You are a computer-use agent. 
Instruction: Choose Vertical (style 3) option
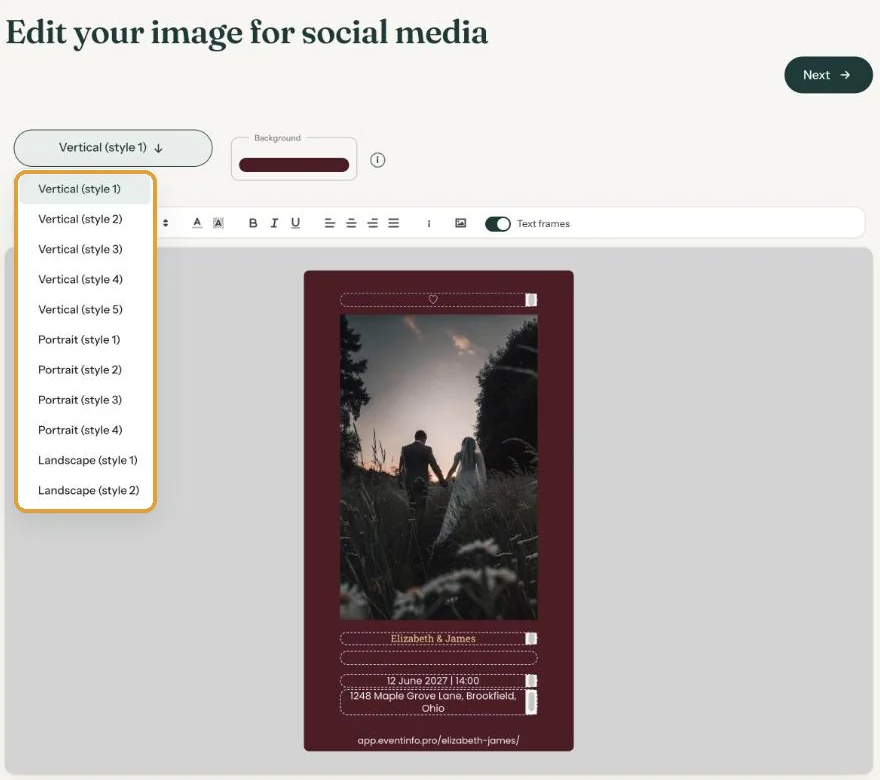coord(85,249)
